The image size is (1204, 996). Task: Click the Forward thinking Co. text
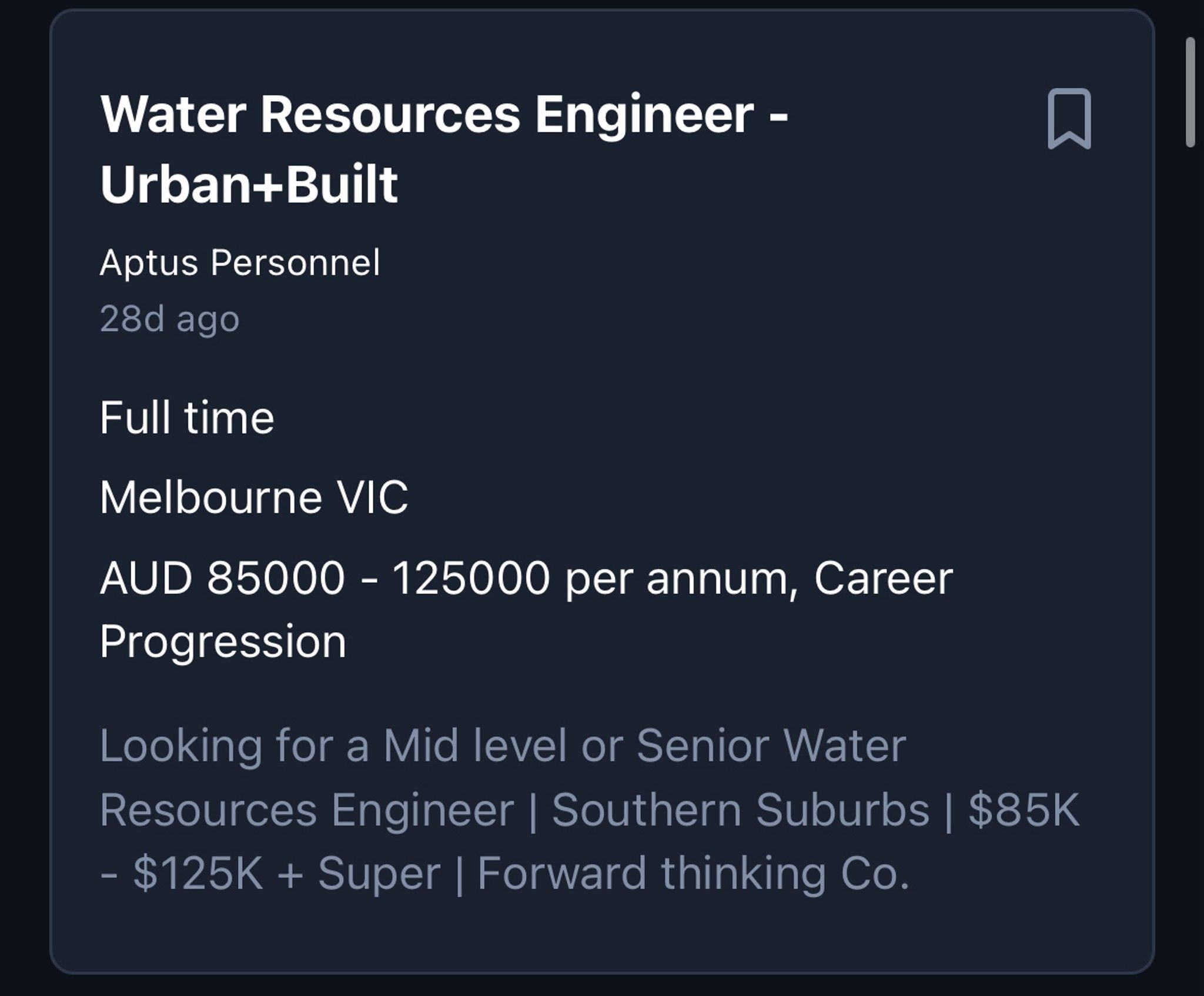693,873
